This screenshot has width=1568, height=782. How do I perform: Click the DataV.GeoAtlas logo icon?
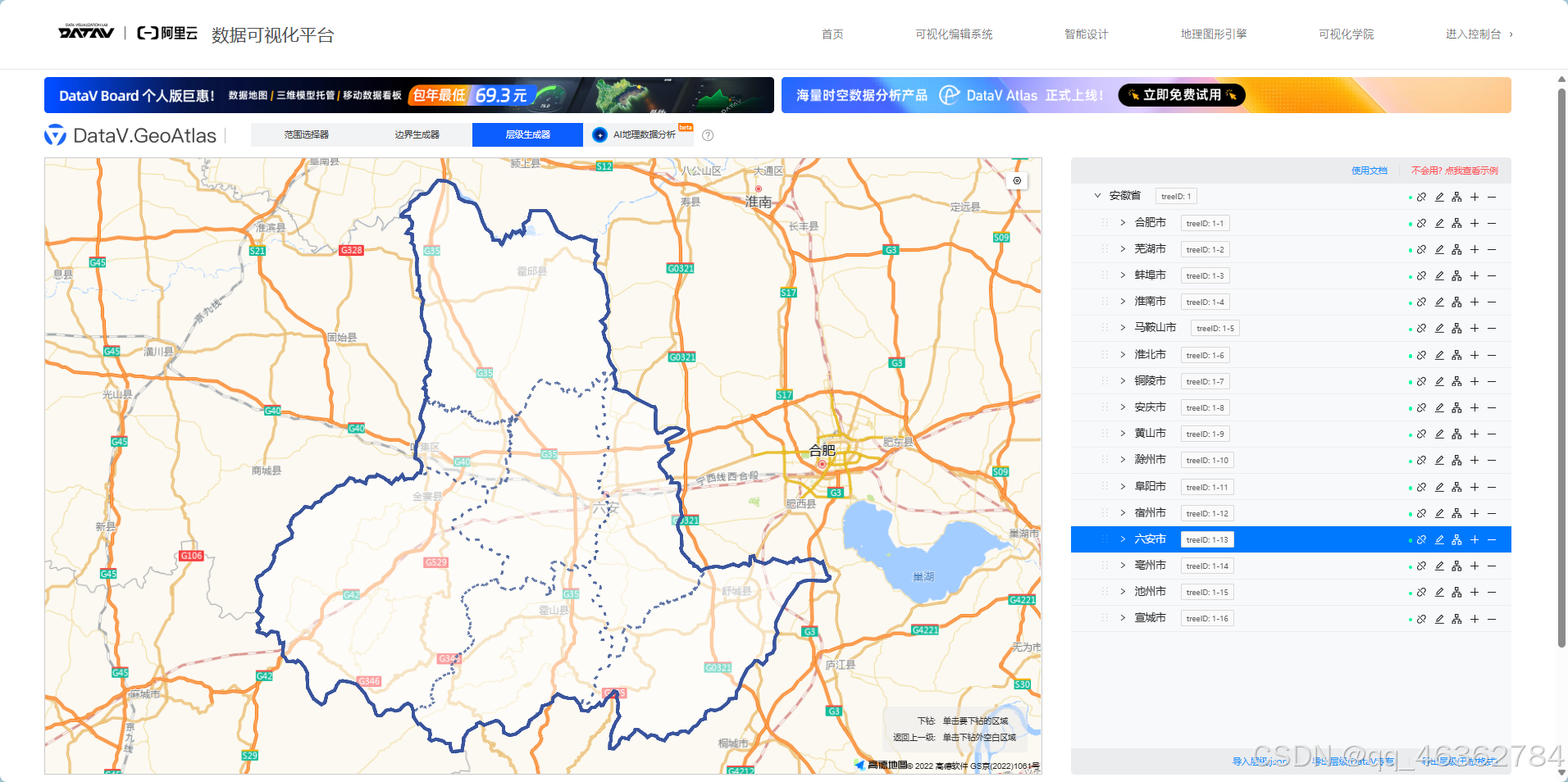click(x=55, y=135)
